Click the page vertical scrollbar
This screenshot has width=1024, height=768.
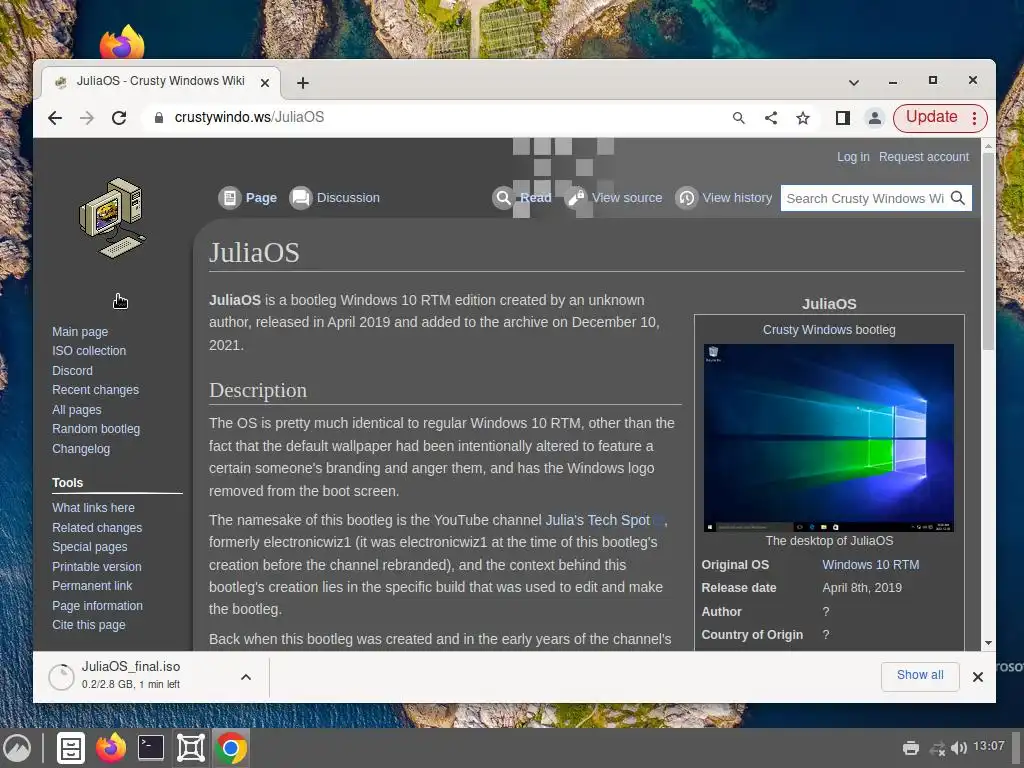[988, 252]
